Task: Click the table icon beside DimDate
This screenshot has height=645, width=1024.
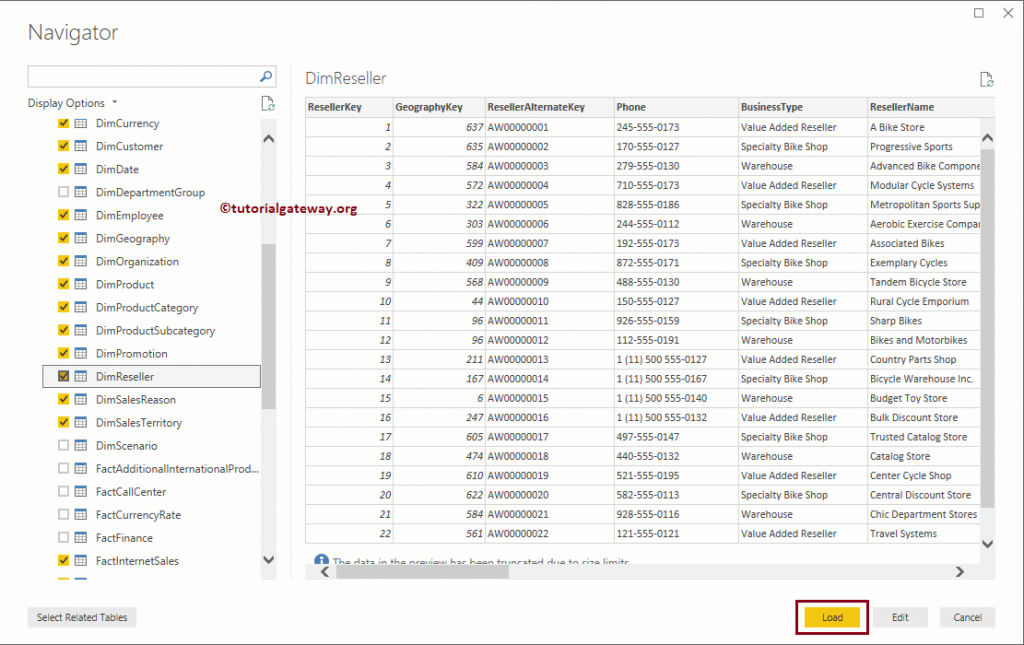Action: 80,168
